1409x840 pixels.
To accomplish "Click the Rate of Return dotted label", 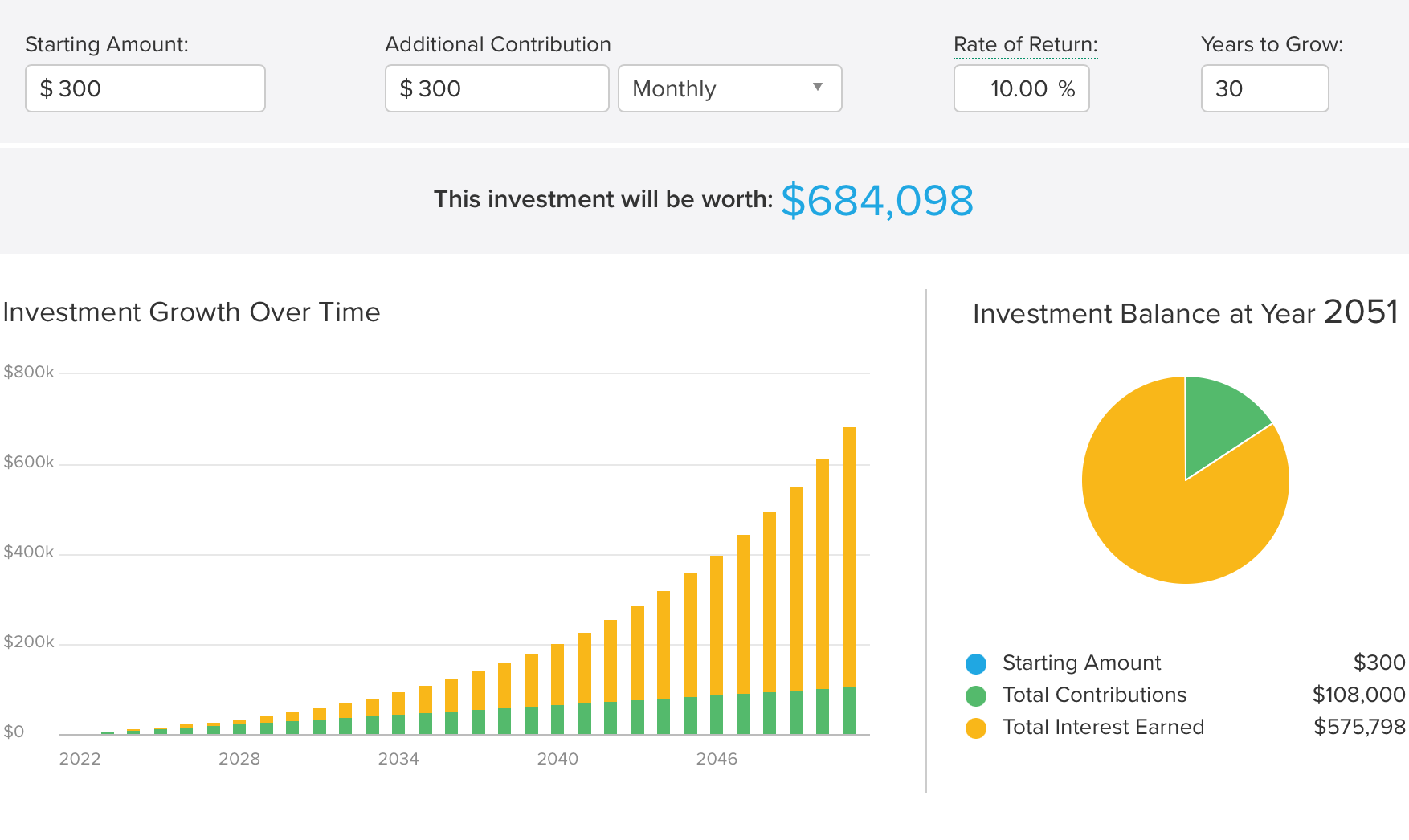I will 1025,45.
